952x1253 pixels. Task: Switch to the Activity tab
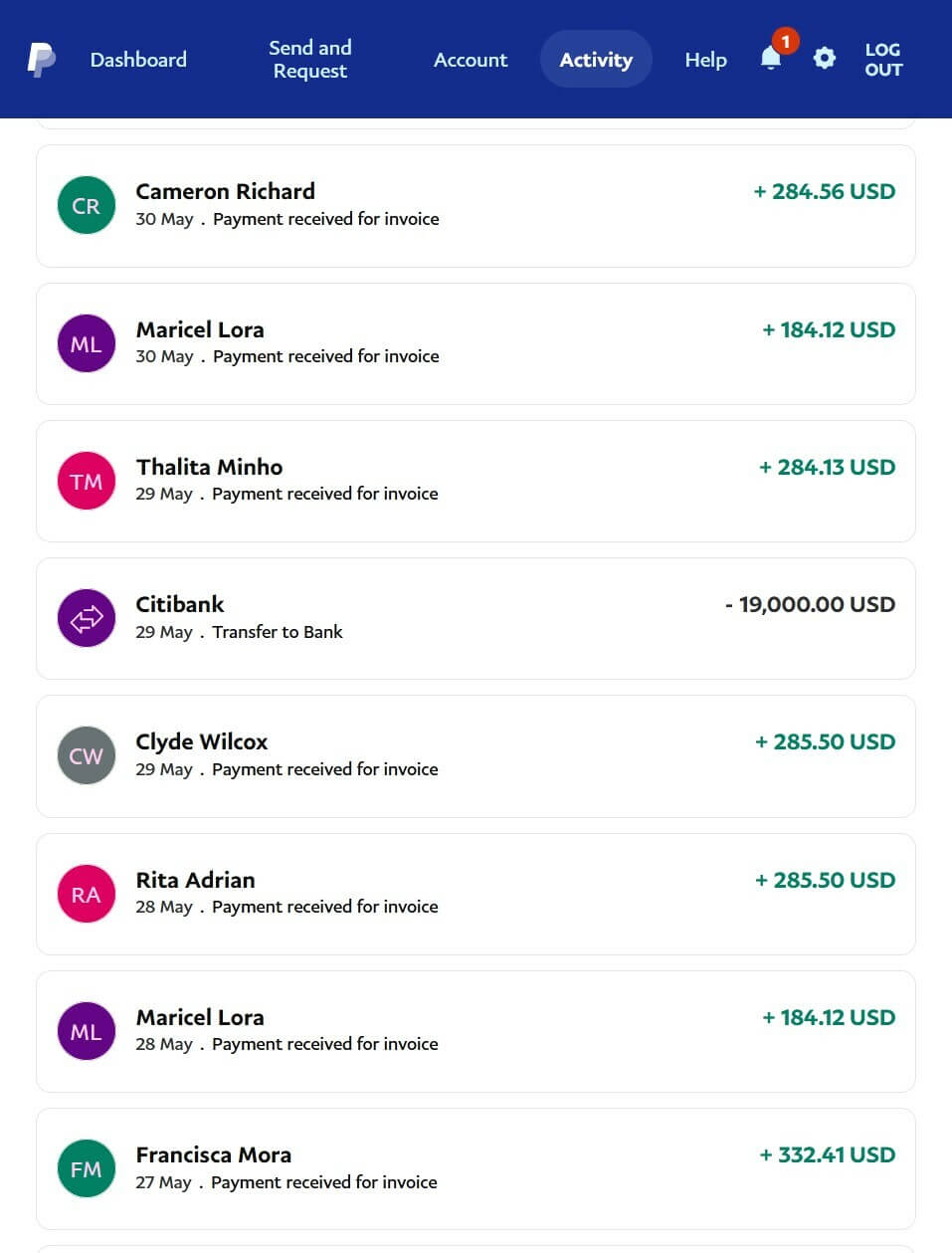click(595, 60)
